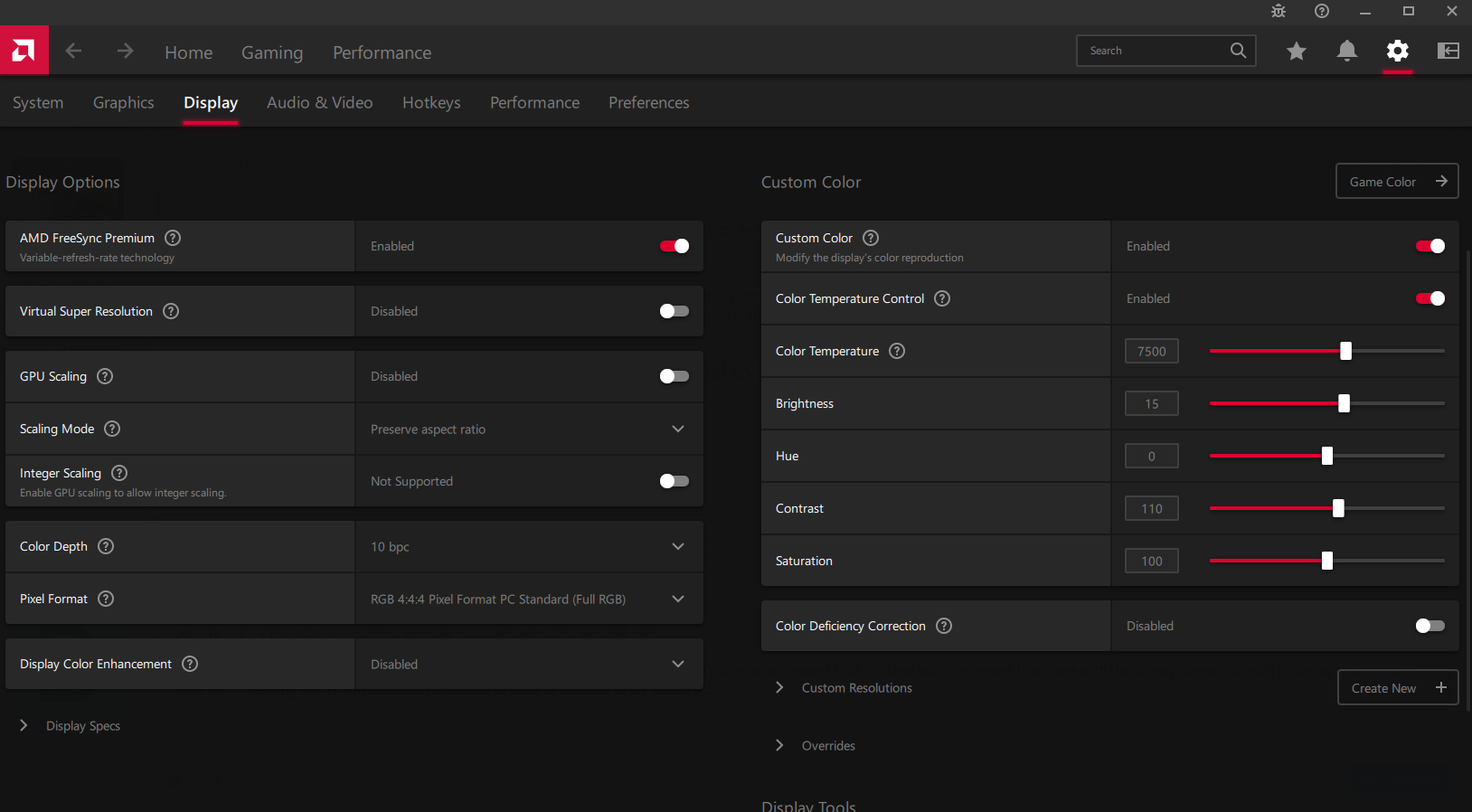Image resolution: width=1472 pixels, height=812 pixels.
Task: Open the bug report icon
Action: pos(1279,11)
